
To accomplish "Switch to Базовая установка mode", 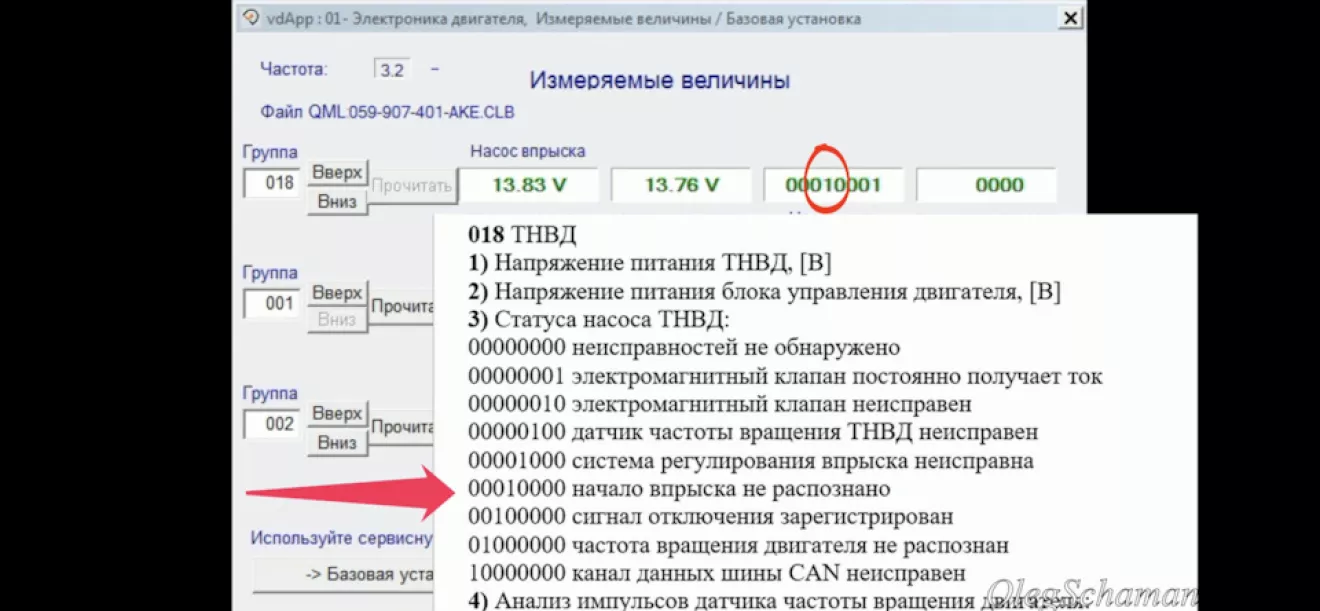I will (345, 575).
